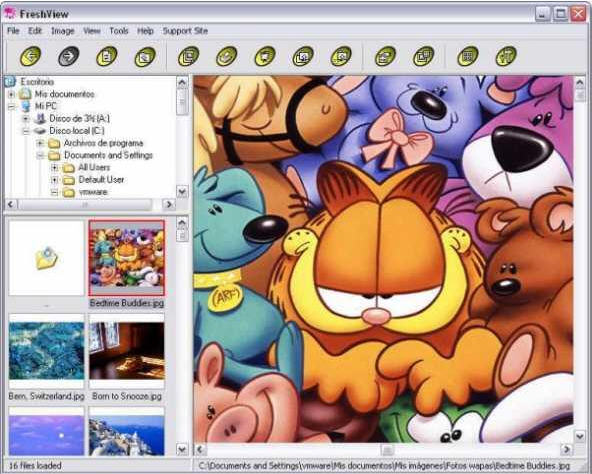Click thumbnail panel scroll up arrow

(182, 223)
